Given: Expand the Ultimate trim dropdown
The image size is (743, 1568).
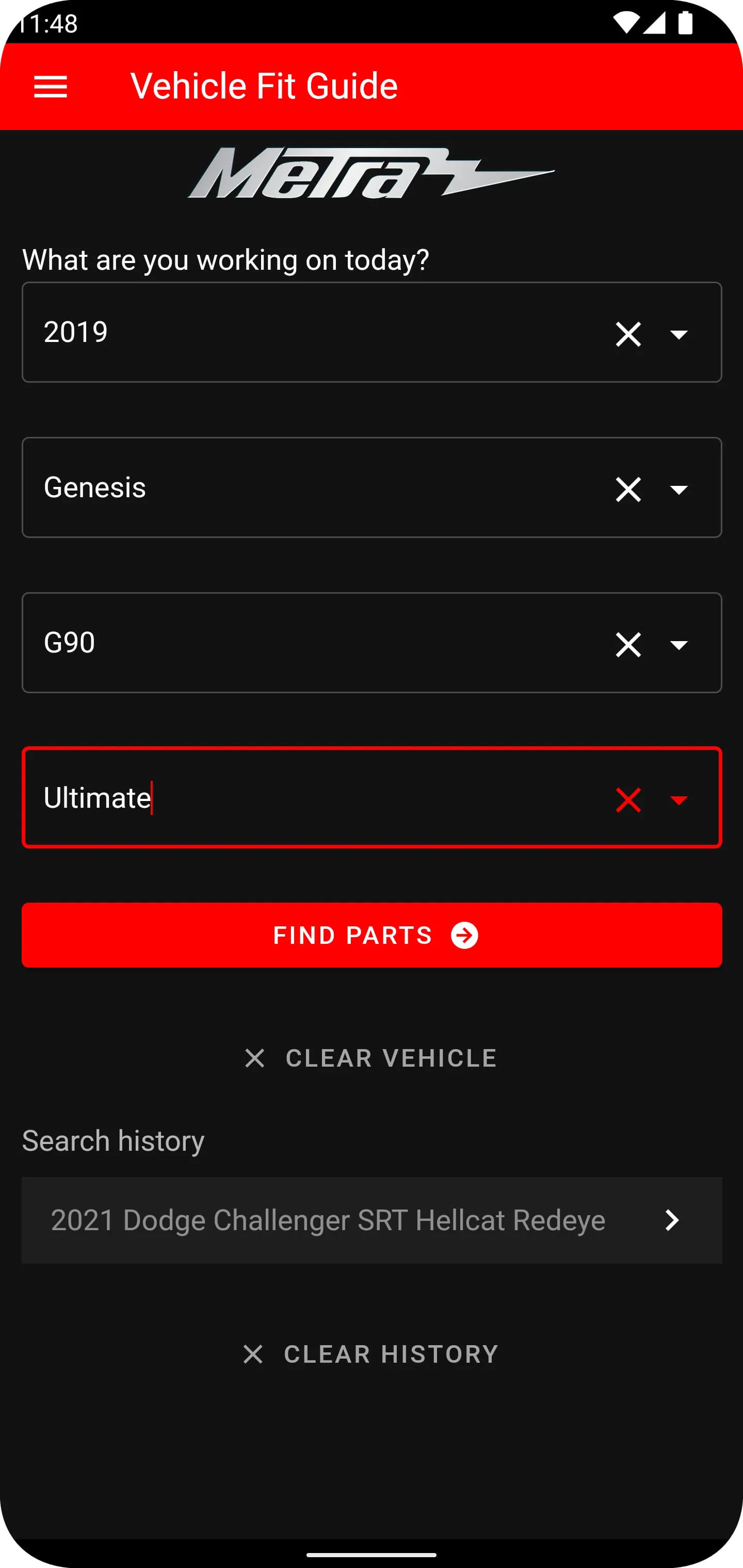Looking at the screenshot, I should (679, 800).
